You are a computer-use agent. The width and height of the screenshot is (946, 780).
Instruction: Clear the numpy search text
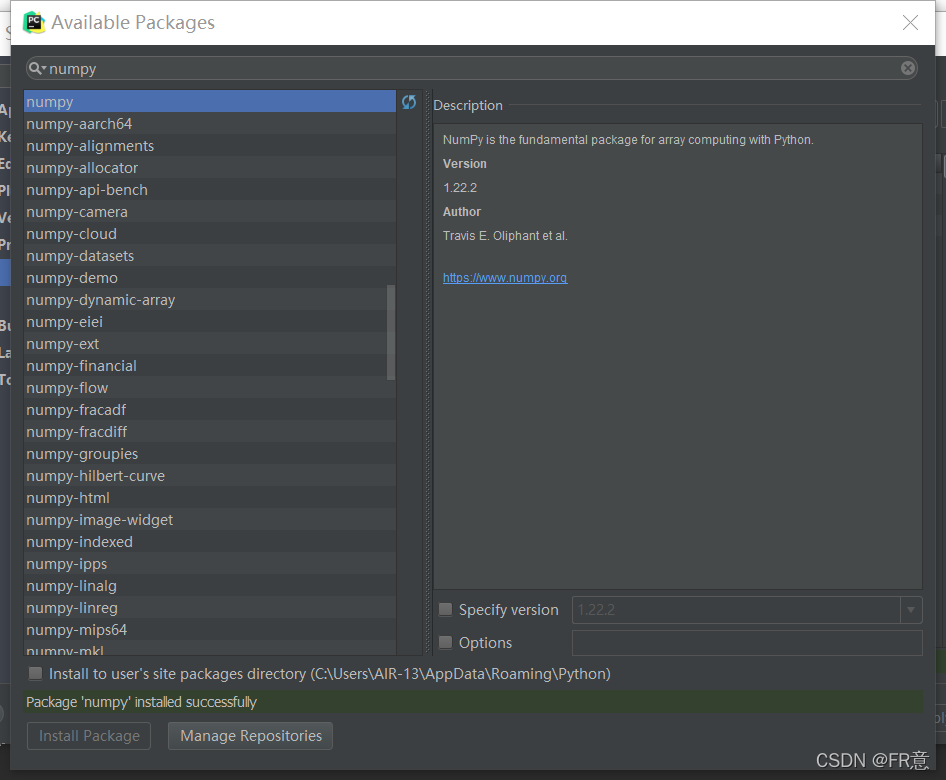click(907, 68)
